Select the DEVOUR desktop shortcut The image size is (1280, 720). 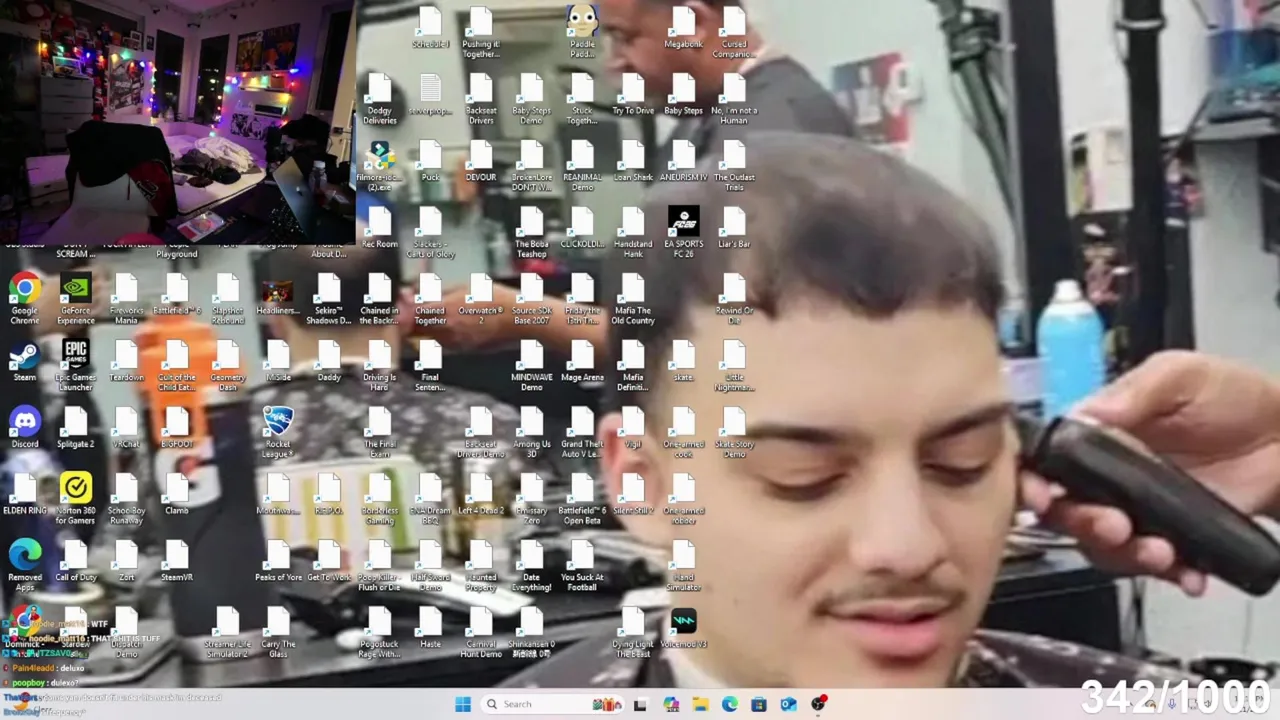(x=481, y=162)
